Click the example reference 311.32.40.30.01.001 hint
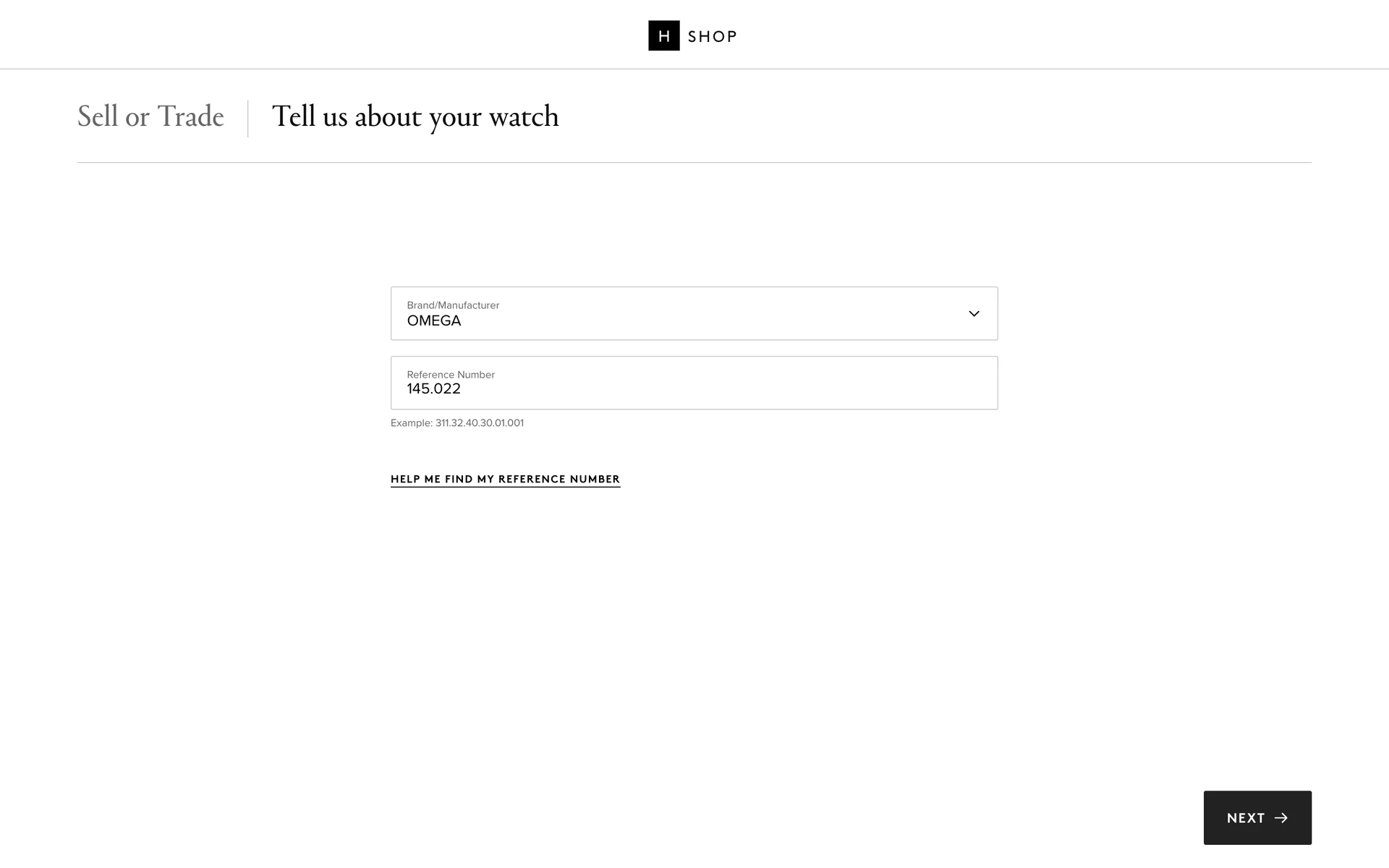Image resolution: width=1389 pixels, height=868 pixels. pos(479,423)
